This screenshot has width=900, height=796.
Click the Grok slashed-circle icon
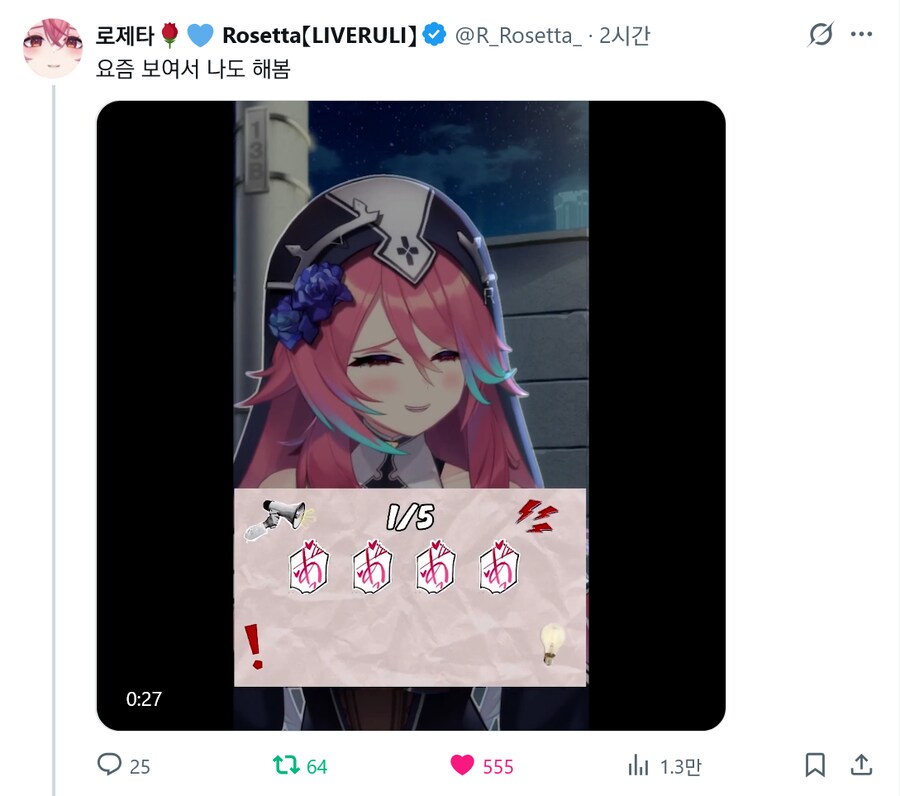click(x=820, y=34)
